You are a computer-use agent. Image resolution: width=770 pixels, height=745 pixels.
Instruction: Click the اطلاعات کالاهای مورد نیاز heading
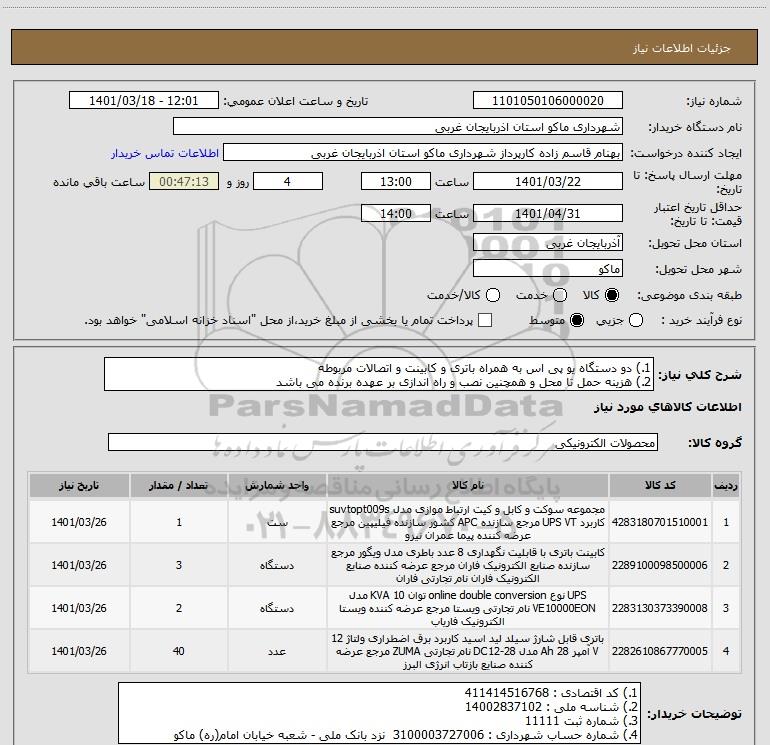tap(668, 407)
